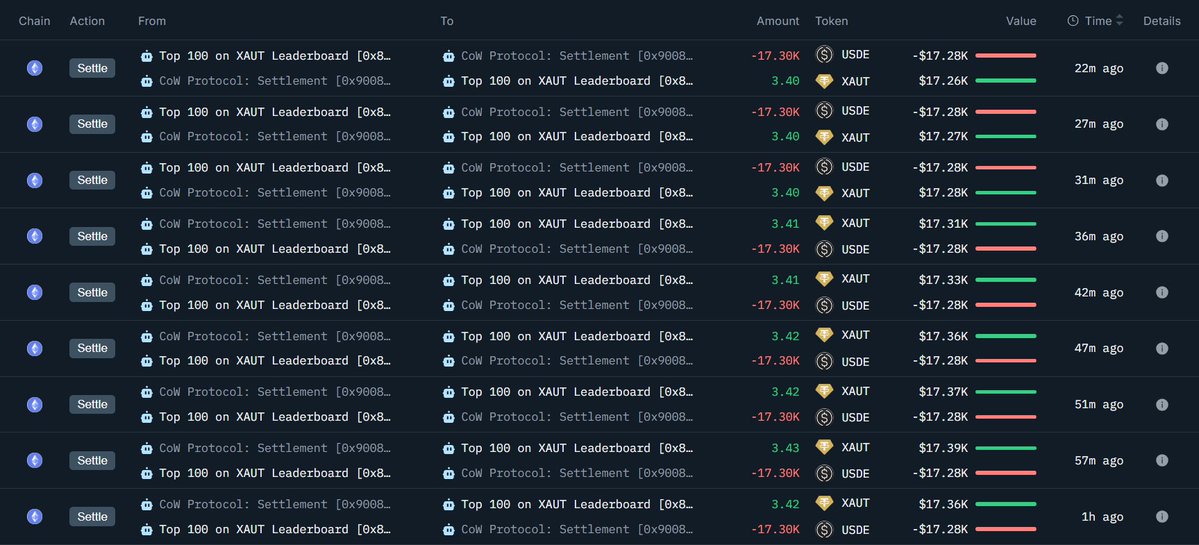Click XAUT token icon in 47m ago row
1199x545 pixels.
point(824,335)
